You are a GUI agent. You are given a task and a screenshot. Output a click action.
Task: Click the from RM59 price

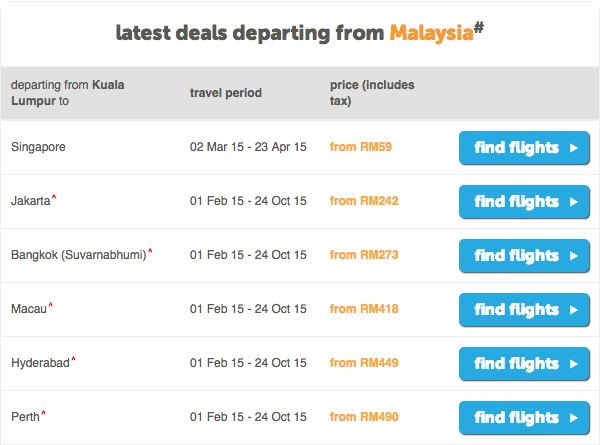(x=361, y=147)
